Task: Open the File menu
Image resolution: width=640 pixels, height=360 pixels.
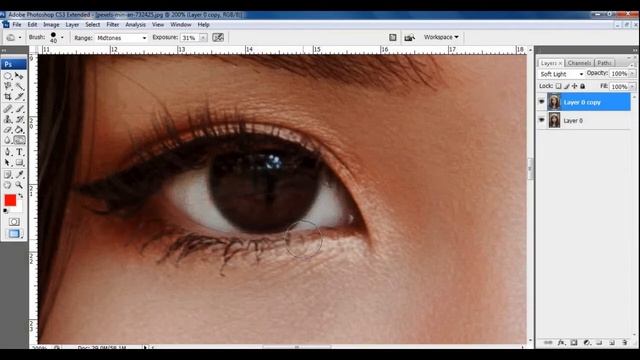Action: coord(17,24)
